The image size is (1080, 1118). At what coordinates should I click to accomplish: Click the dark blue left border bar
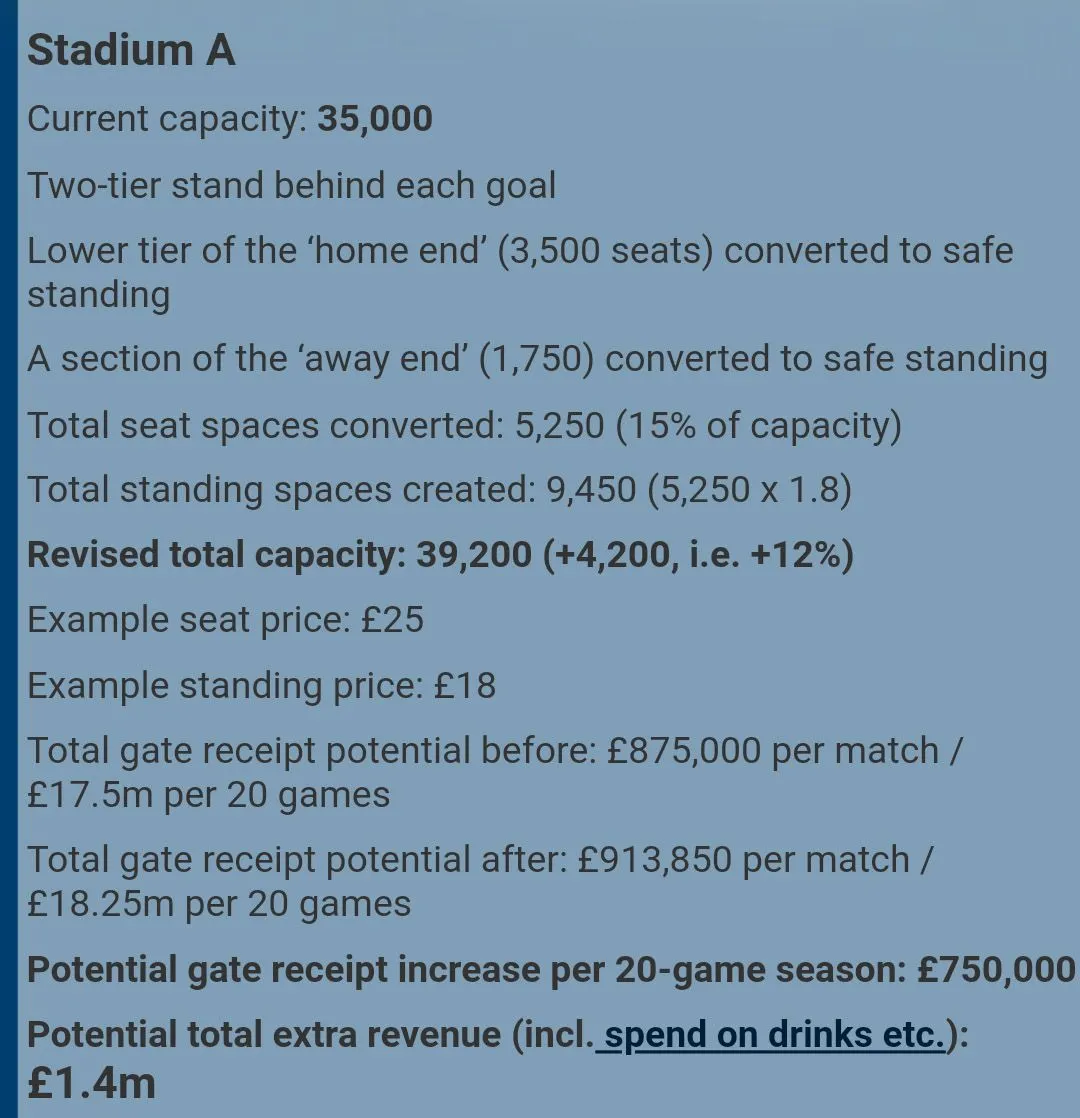[8, 559]
